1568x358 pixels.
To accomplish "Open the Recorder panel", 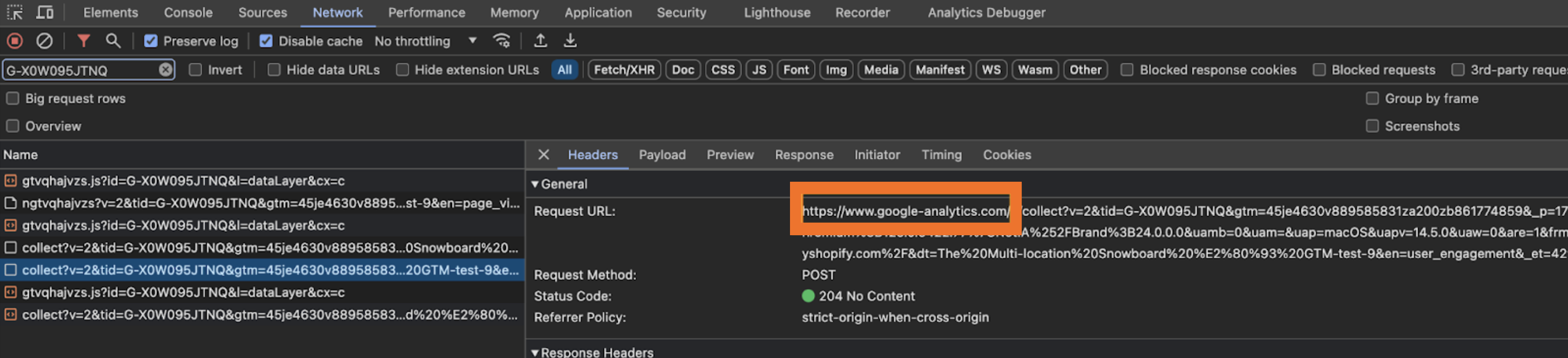I will pyautogui.click(x=862, y=12).
